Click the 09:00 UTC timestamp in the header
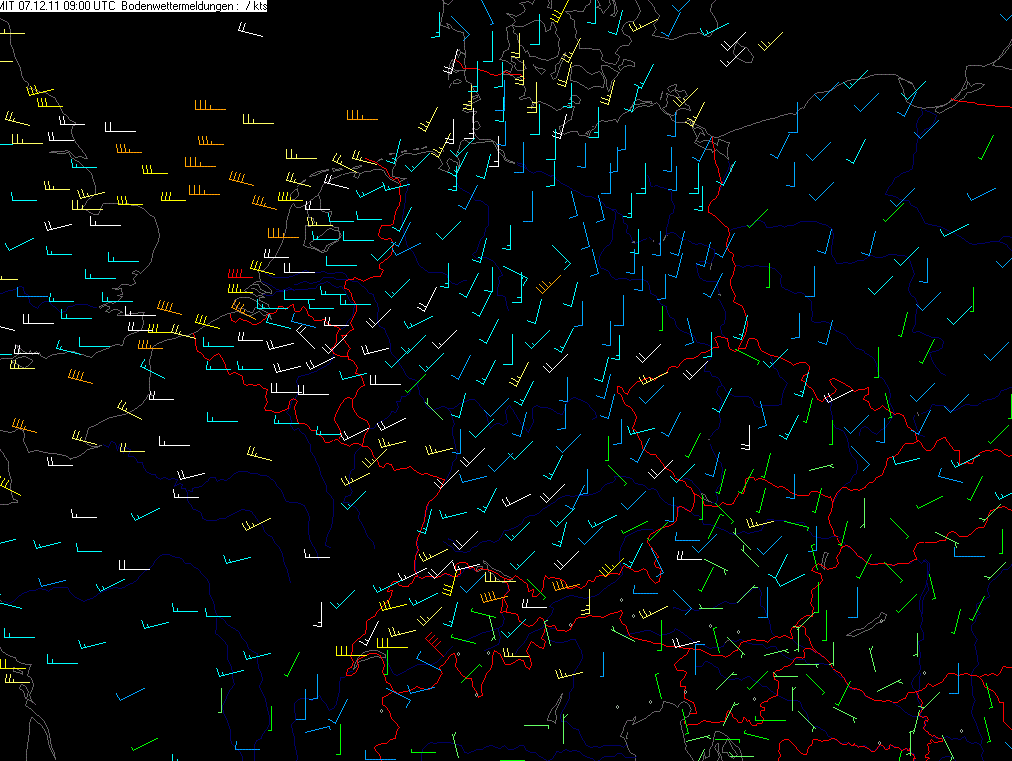 (75, 6)
